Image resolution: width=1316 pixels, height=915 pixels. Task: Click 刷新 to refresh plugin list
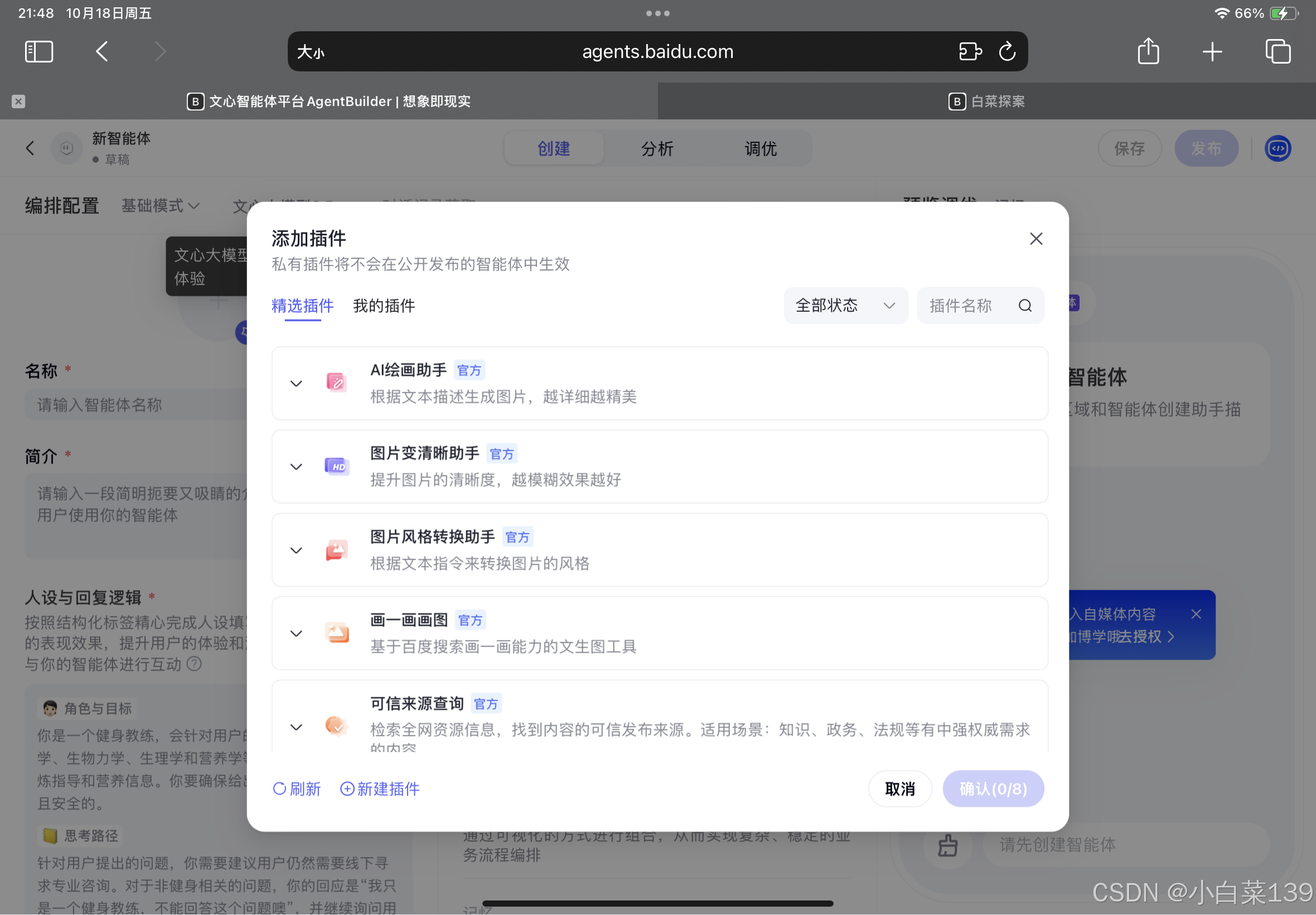click(297, 789)
